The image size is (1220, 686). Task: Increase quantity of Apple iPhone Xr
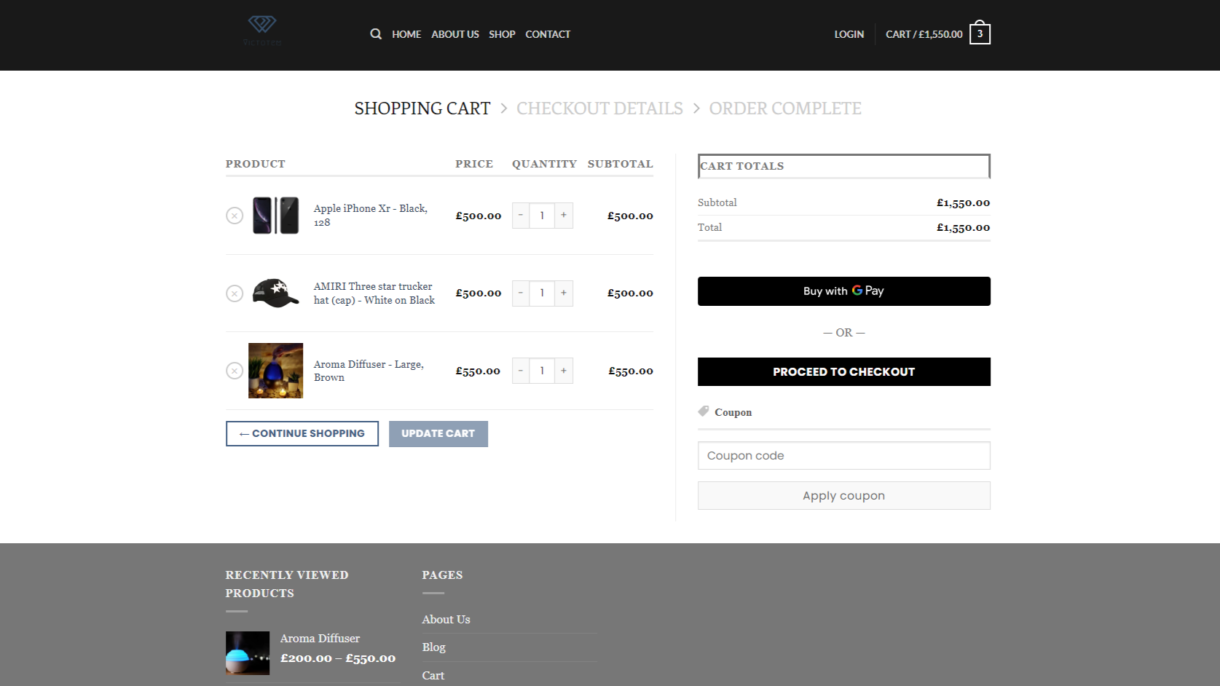click(564, 215)
